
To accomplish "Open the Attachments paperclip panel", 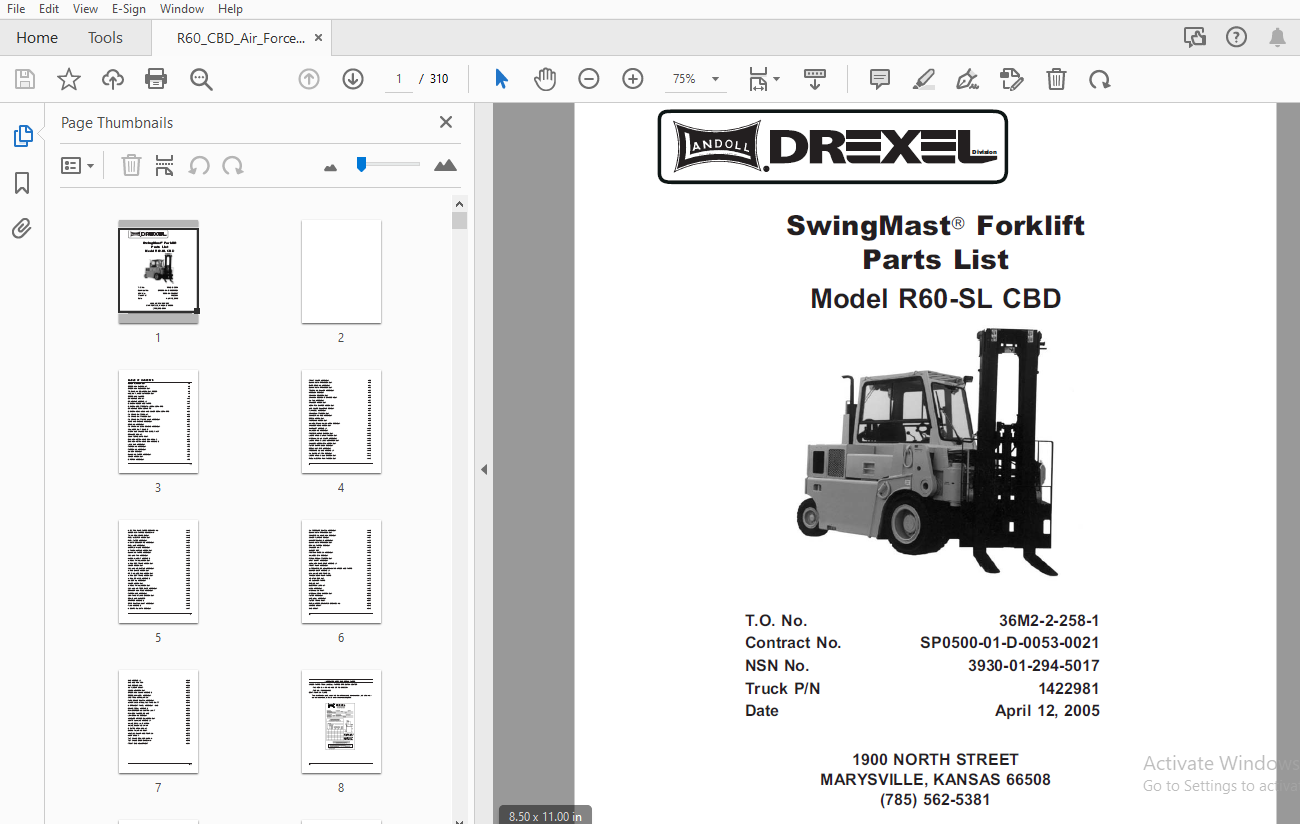I will tap(22, 229).
